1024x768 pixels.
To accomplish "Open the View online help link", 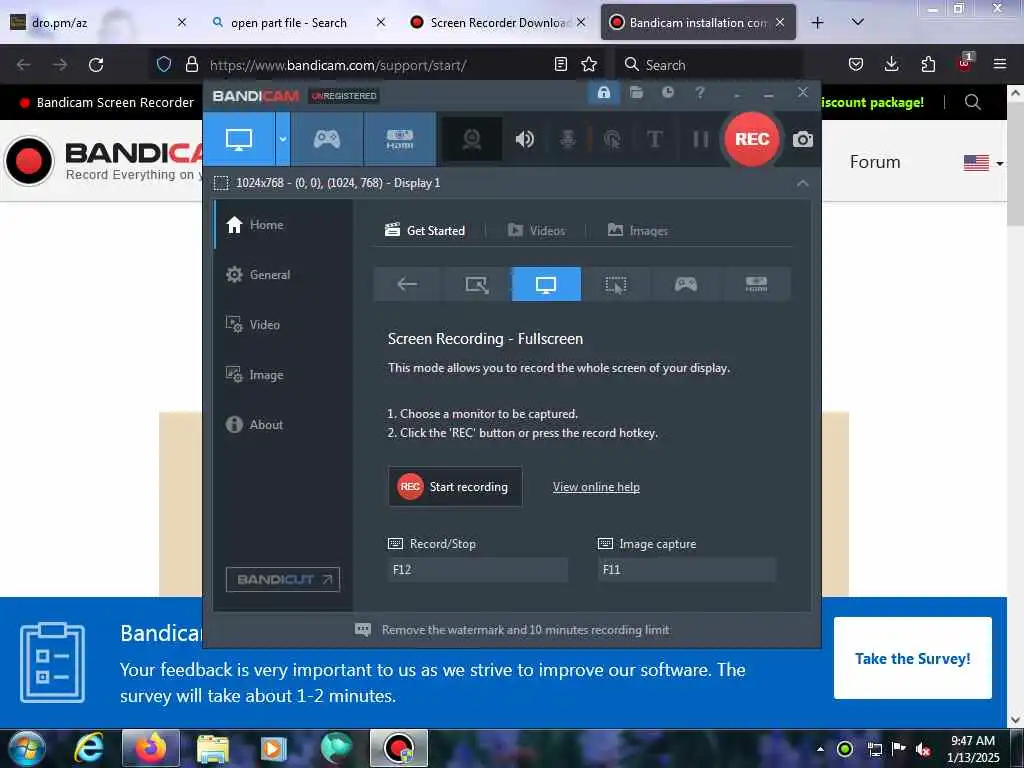I will tap(596, 487).
